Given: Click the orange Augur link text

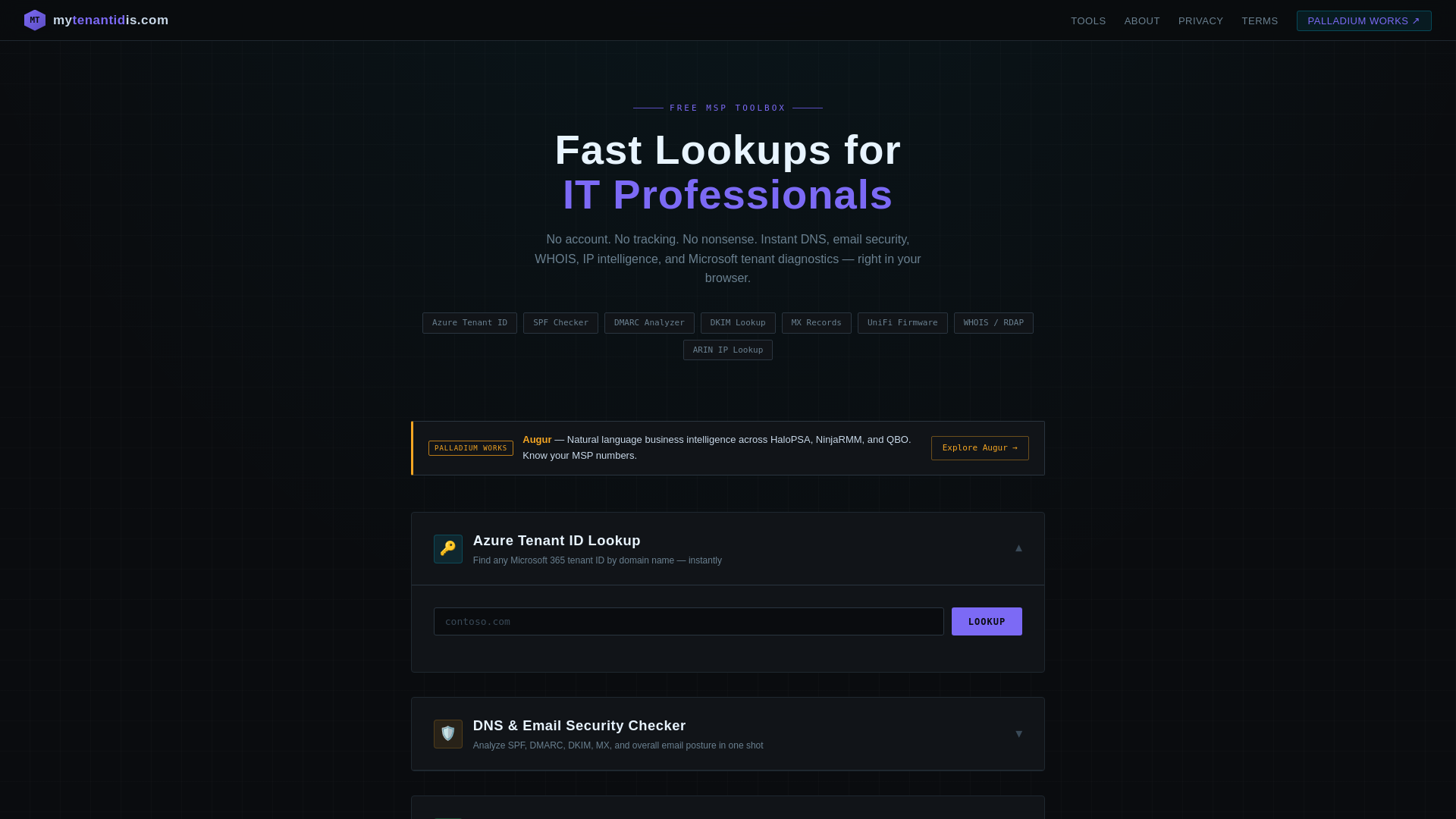Looking at the screenshot, I should (x=537, y=440).
